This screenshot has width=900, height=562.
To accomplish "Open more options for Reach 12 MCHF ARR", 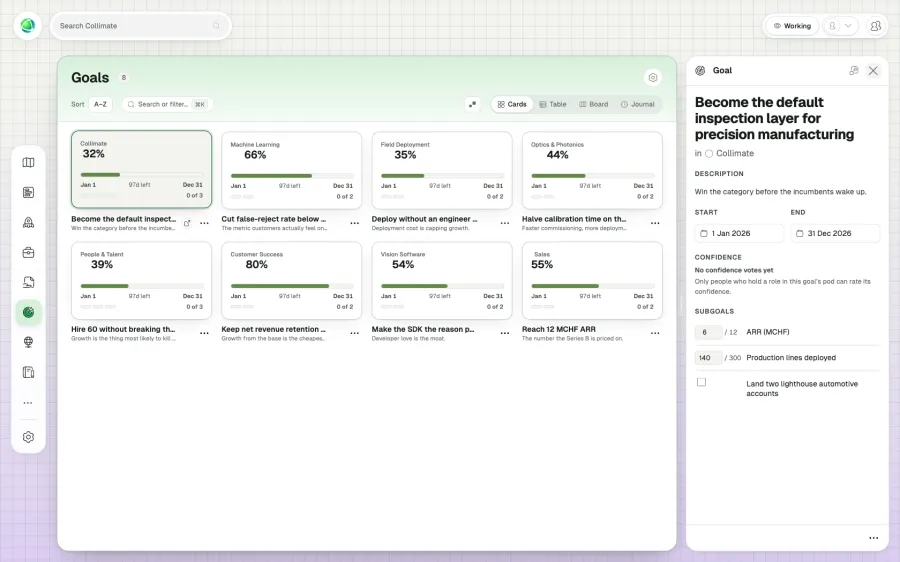I will click(x=655, y=334).
